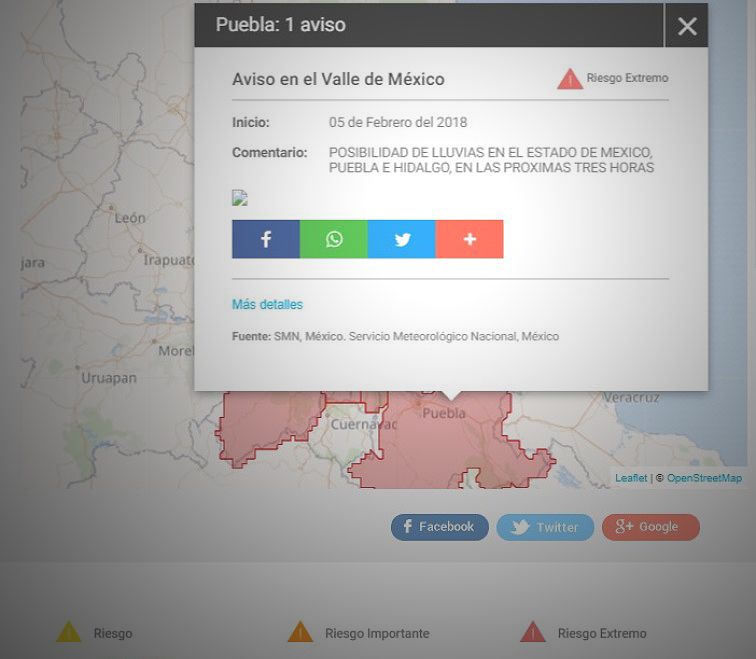Image resolution: width=756 pixels, height=659 pixels.
Task: Click the 'Riesgo' legend text beside yellow triangle
Action: pos(113,633)
